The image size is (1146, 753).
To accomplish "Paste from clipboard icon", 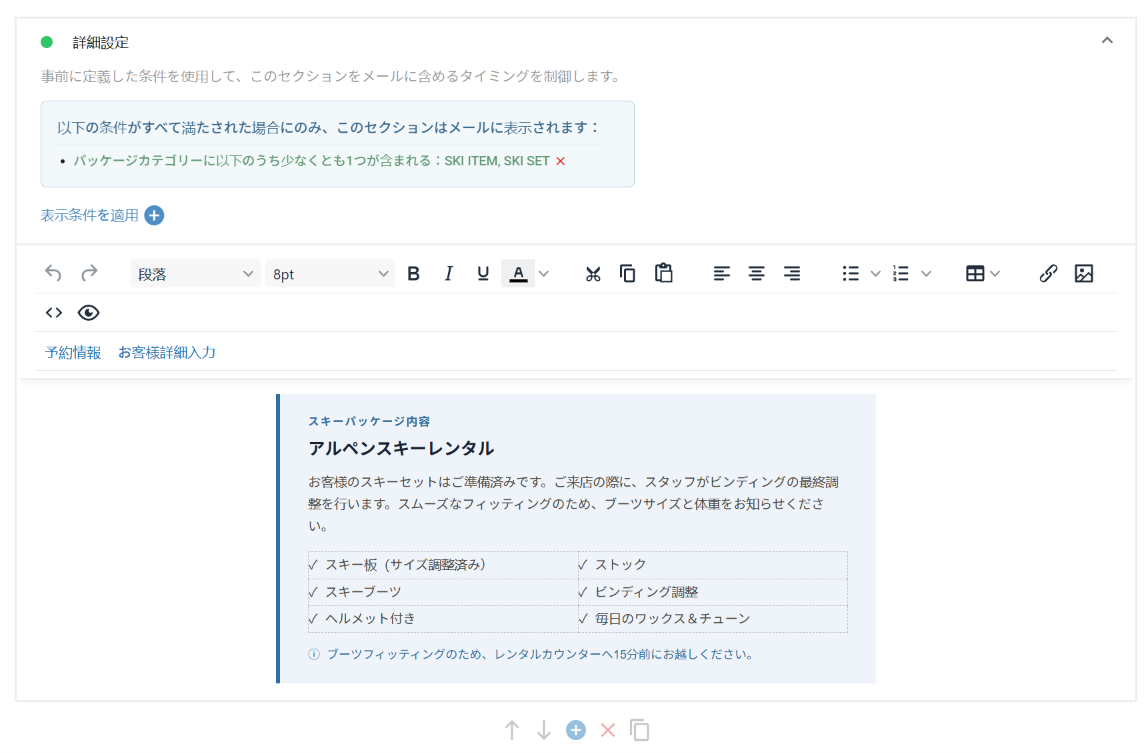I will (x=664, y=273).
